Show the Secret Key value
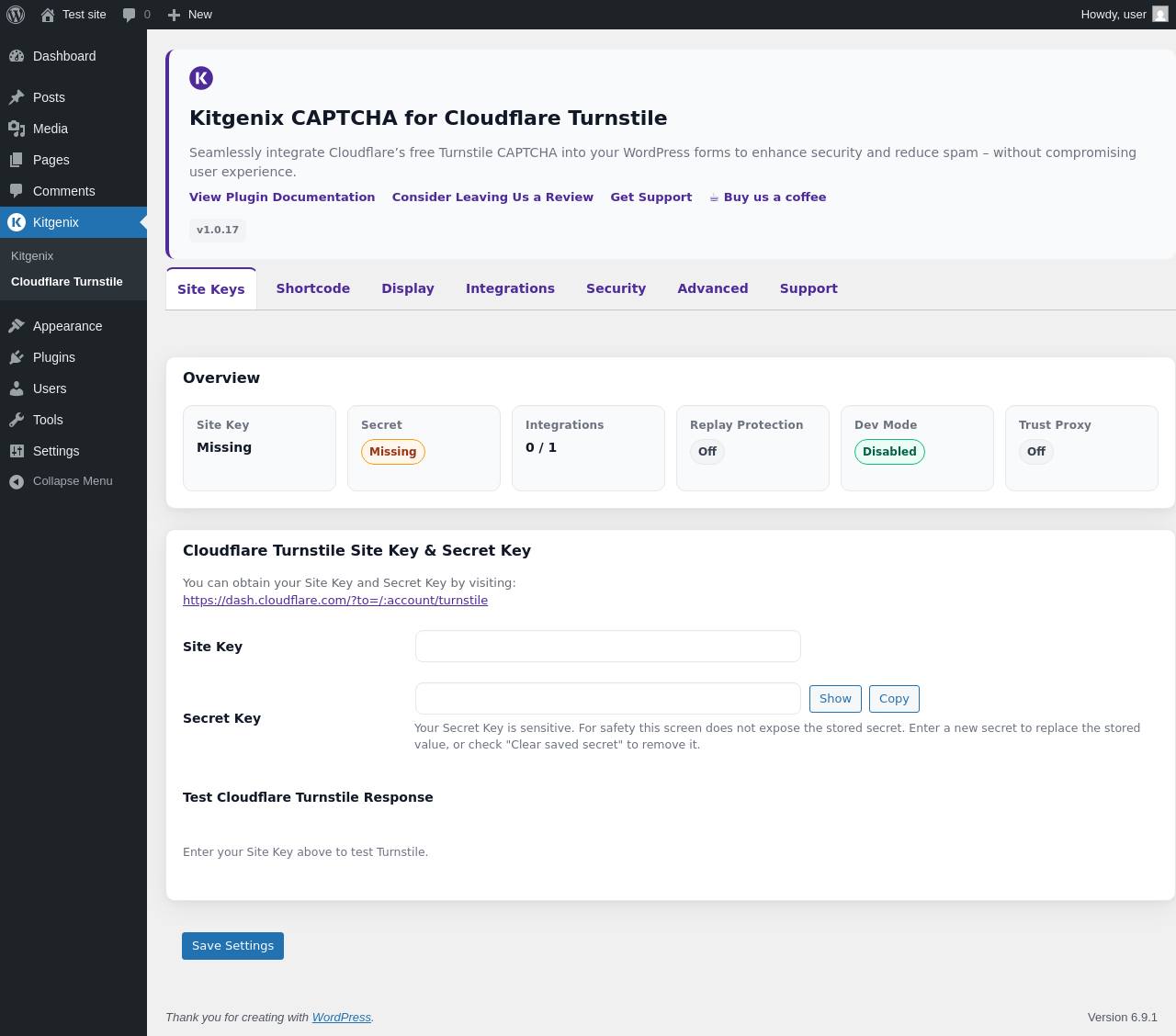This screenshot has height=1036, width=1176. coord(835,699)
